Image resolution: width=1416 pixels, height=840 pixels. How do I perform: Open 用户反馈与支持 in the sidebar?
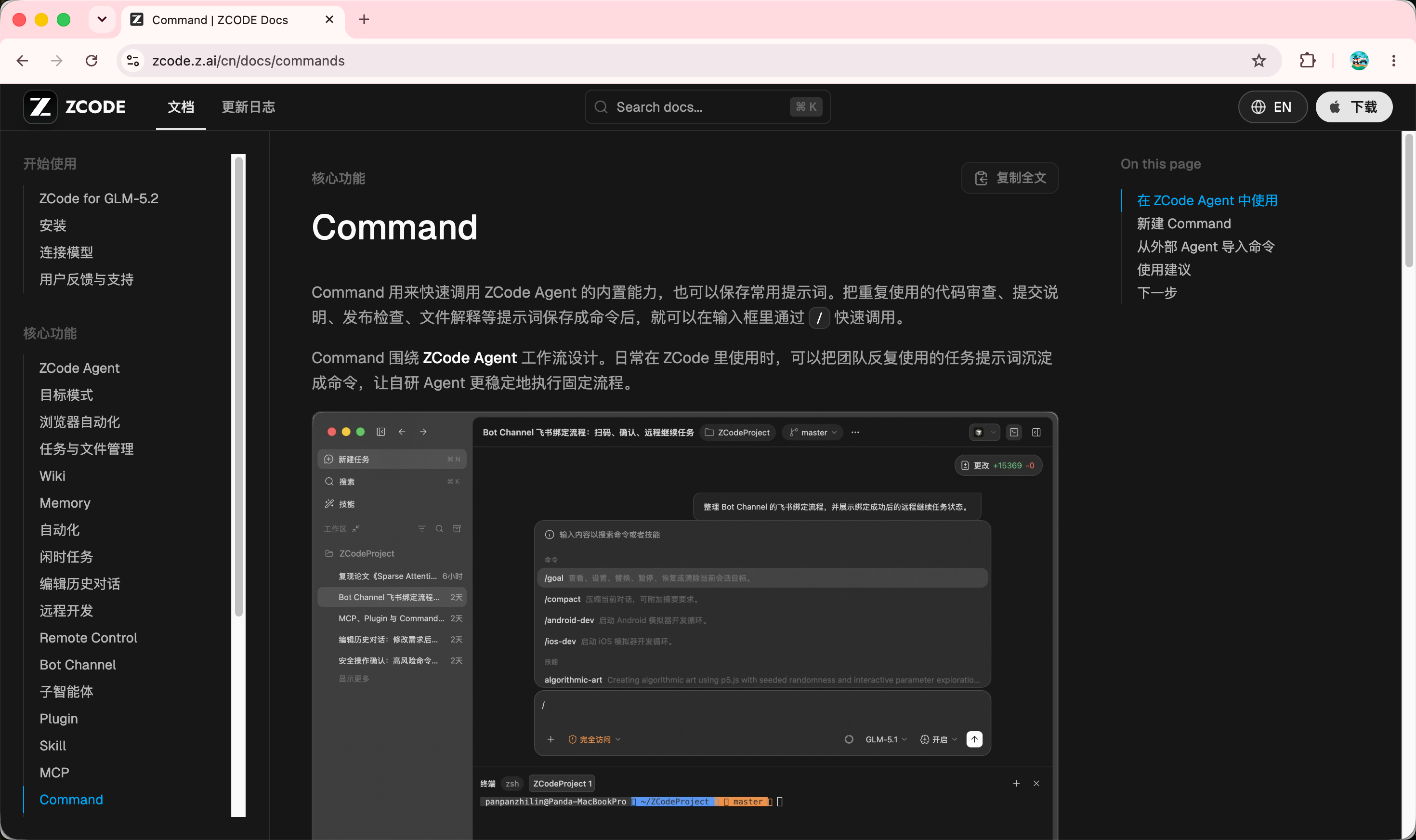click(87, 279)
